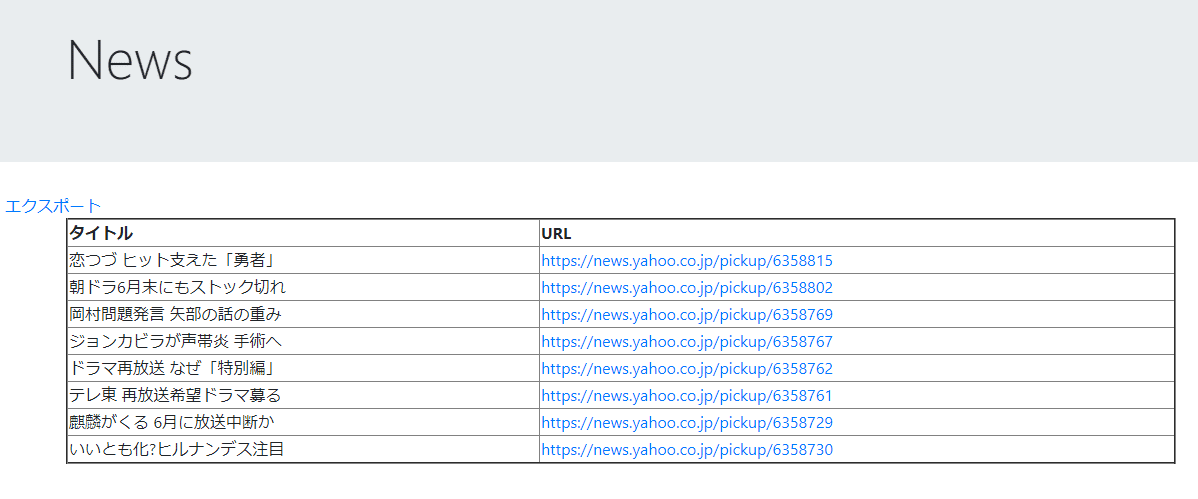1198x499 pixels.
Task: Select the 恋つづ ヒット支えた「勇者」 title cell
Action: [172, 260]
